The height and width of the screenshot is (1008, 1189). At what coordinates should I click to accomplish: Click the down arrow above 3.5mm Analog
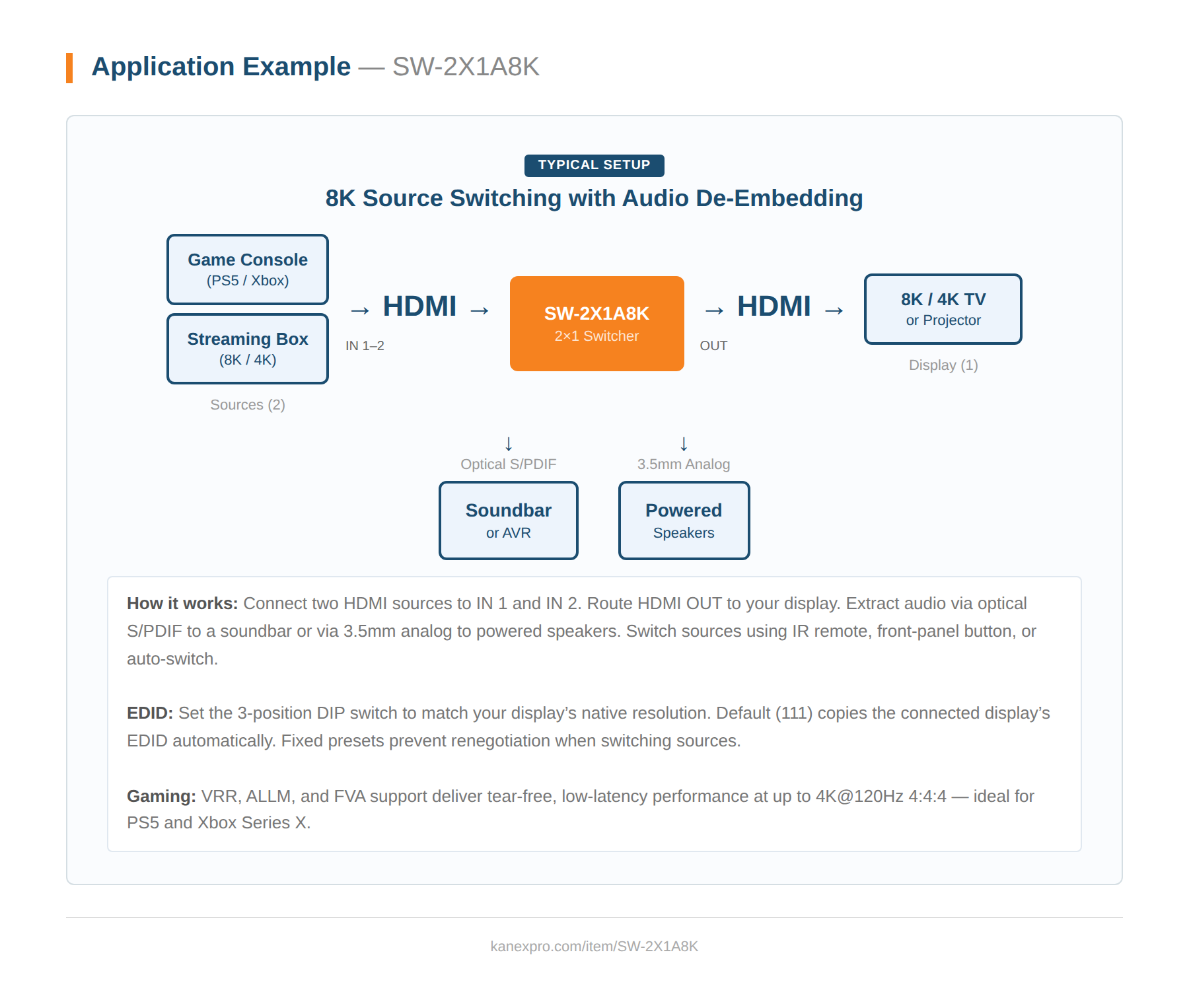pos(684,443)
